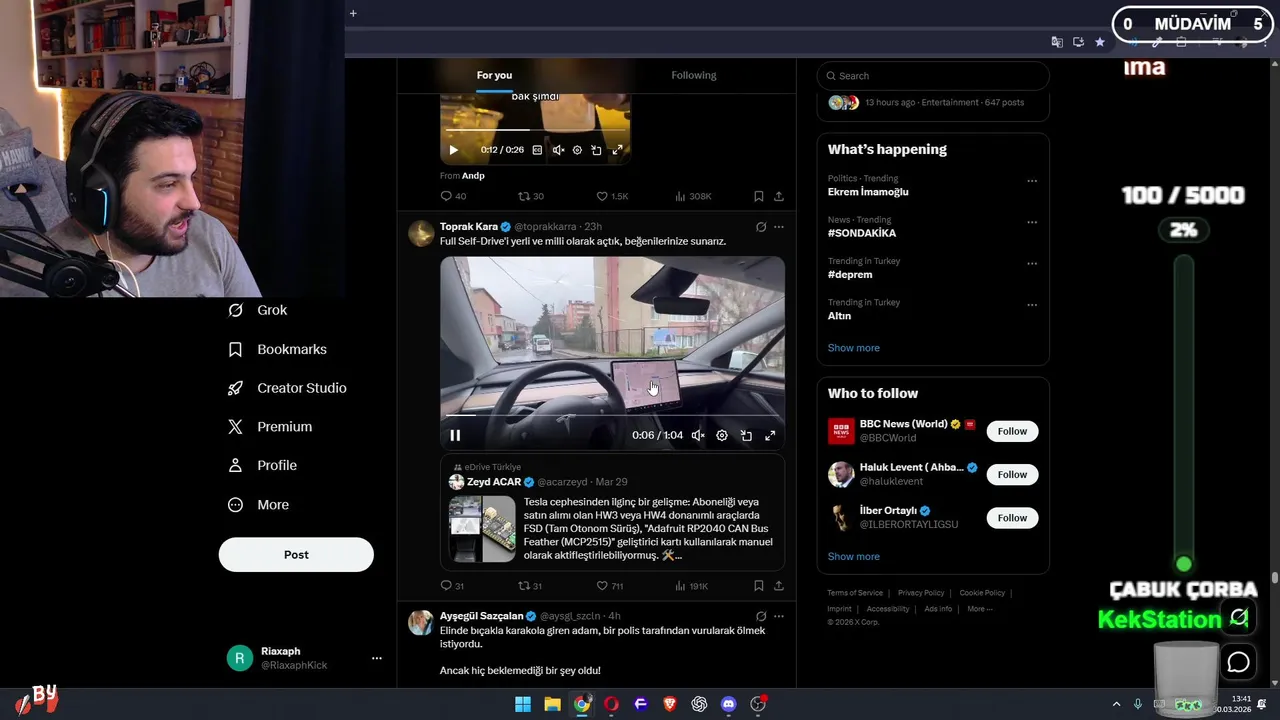The image size is (1280, 720).
Task: Follow BBC News (World)
Action: 1012,431
